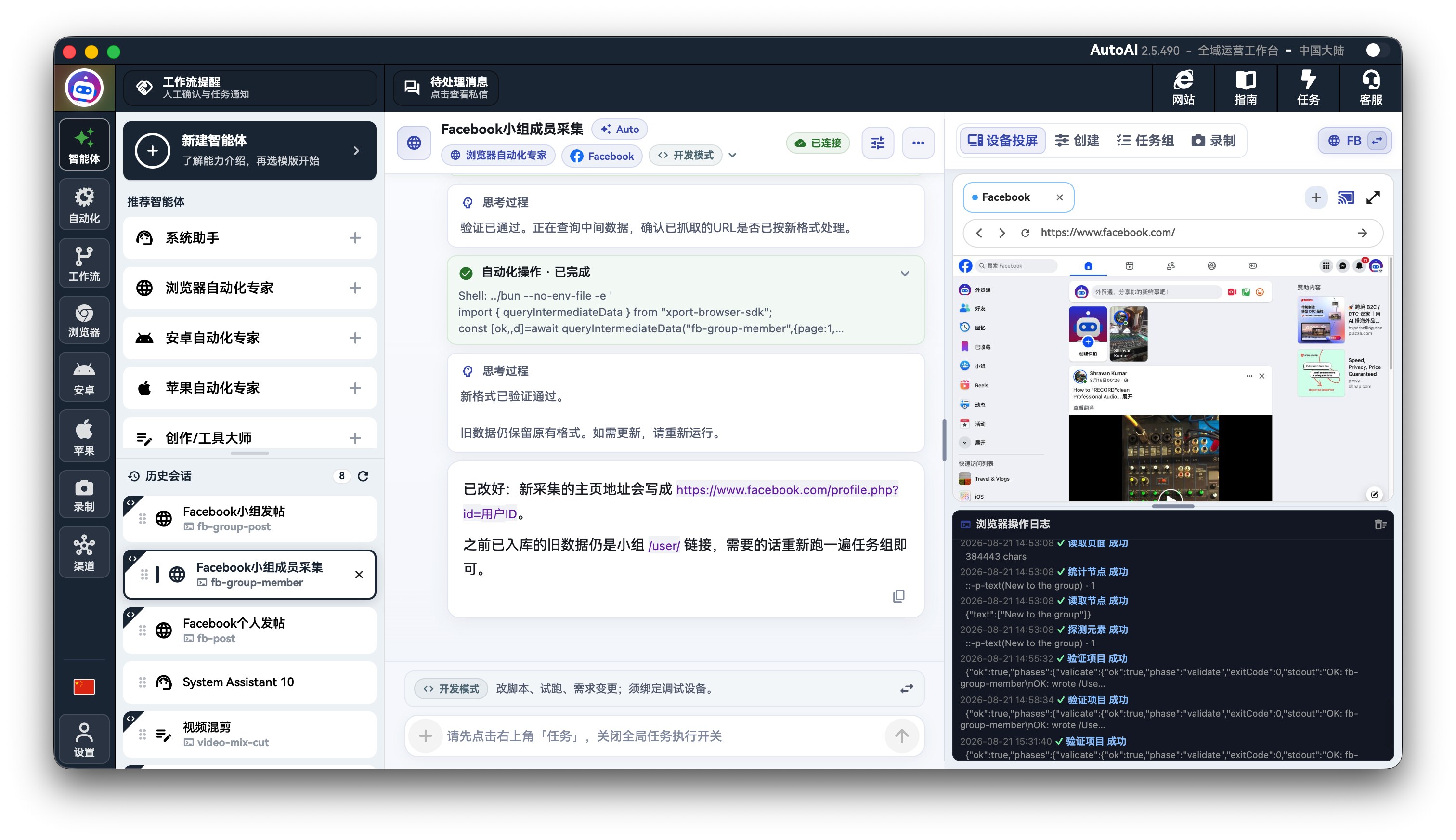Collapse the 自动化操作 · 已完成 block
This screenshot has width=1456, height=840.
click(x=905, y=274)
